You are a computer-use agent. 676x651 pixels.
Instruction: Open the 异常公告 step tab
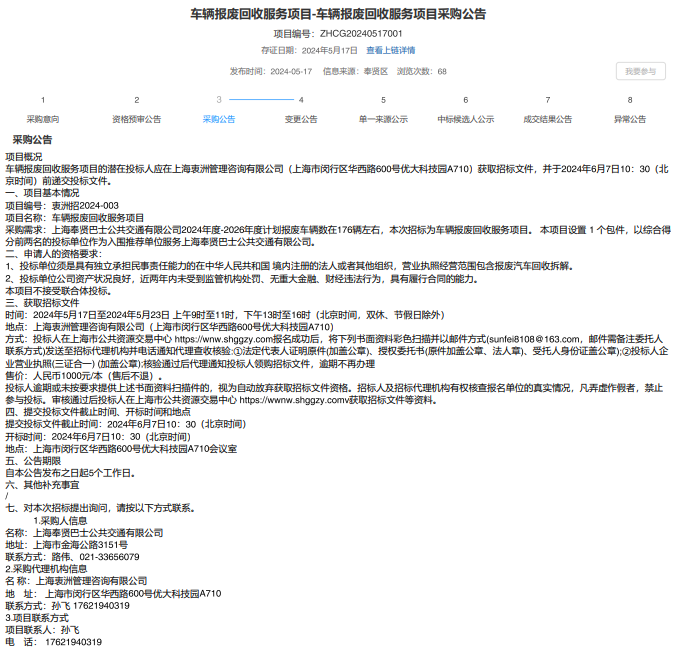pyautogui.click(x=630, y=118)
